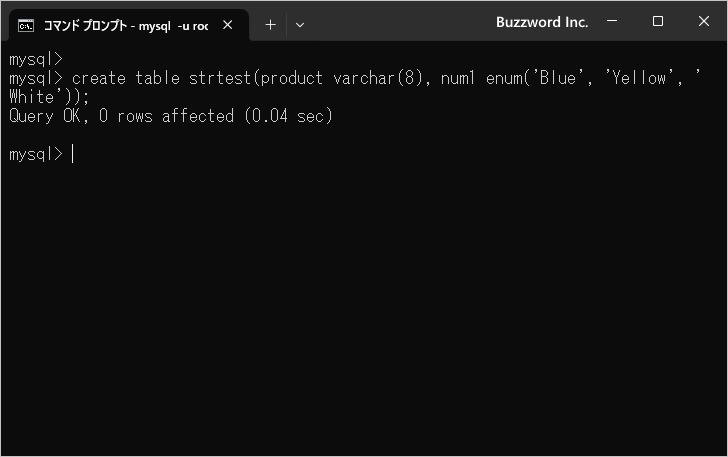Click the 'Blue' enum value text
The image size is (728, 457).
coord(558,78)
